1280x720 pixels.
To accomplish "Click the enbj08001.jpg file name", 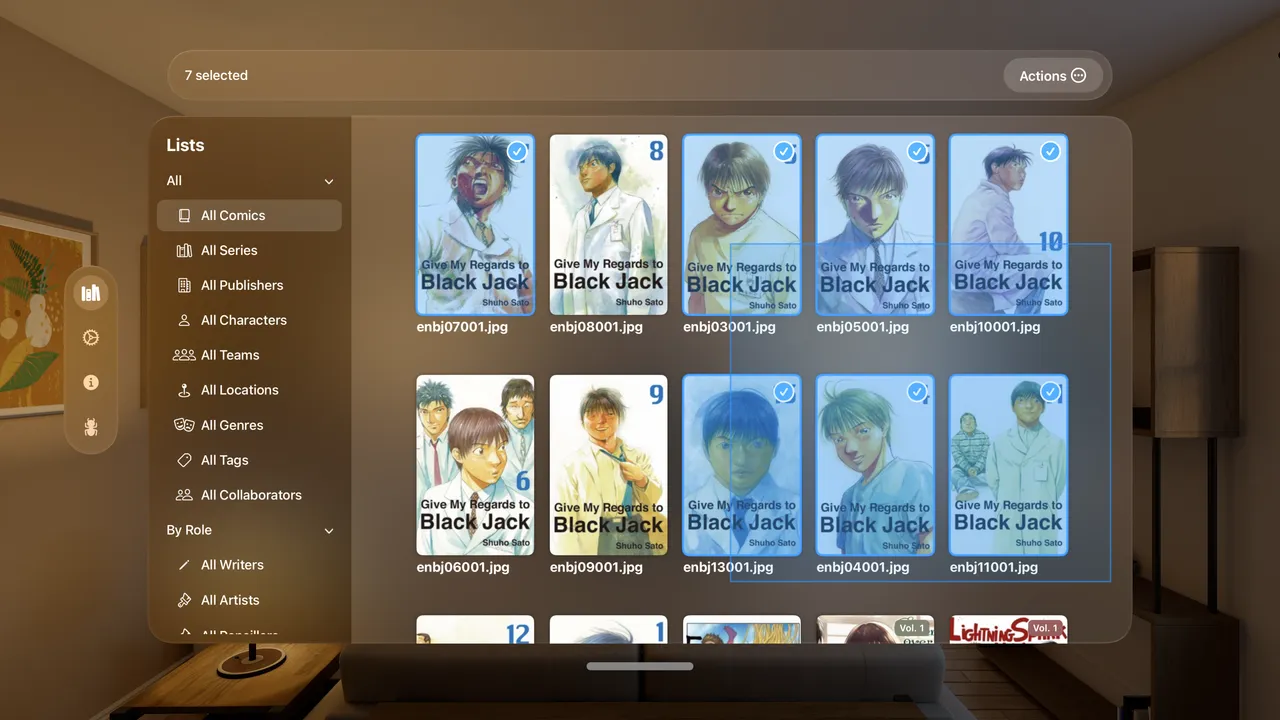I will pos(596,327).
